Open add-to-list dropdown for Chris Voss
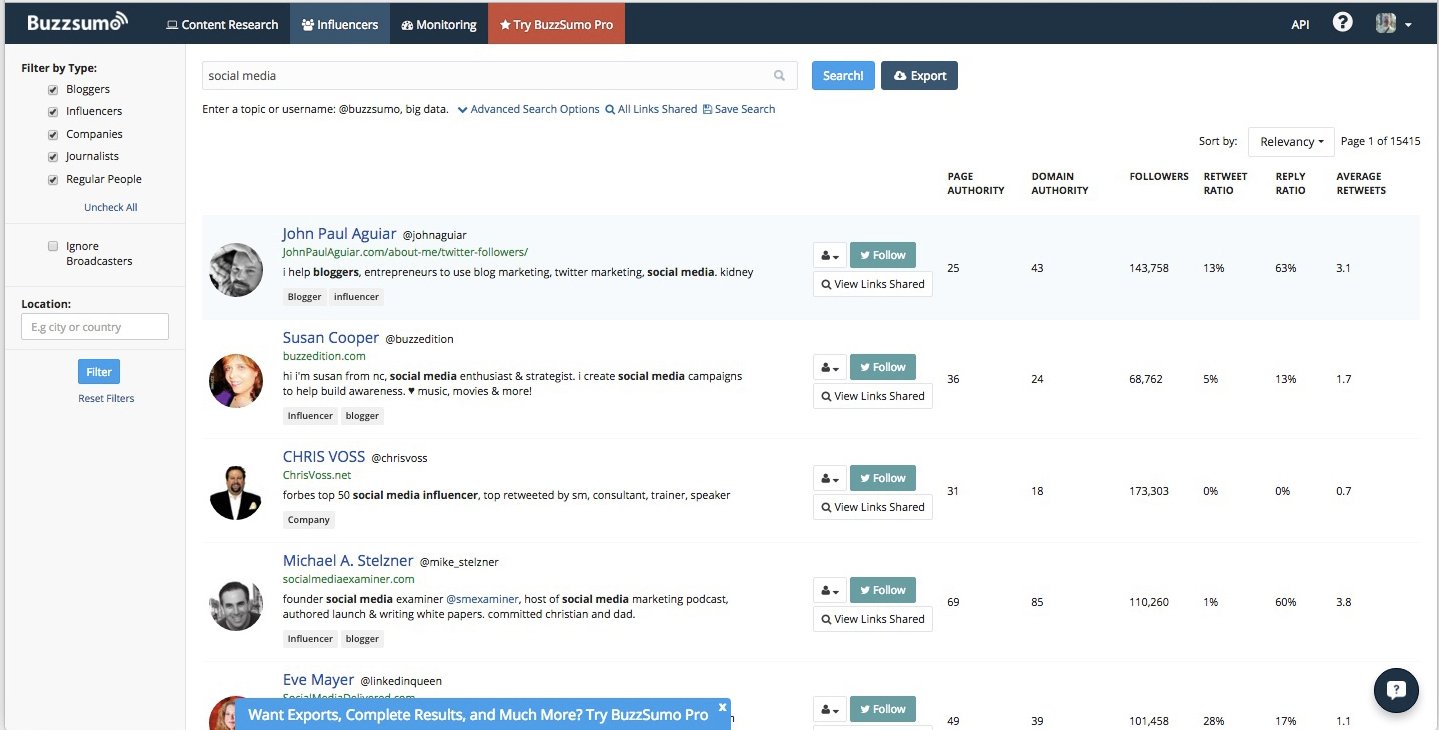The height and width of the screenshot is (730, 1439). pyautogui.click(x=830, y=478)
